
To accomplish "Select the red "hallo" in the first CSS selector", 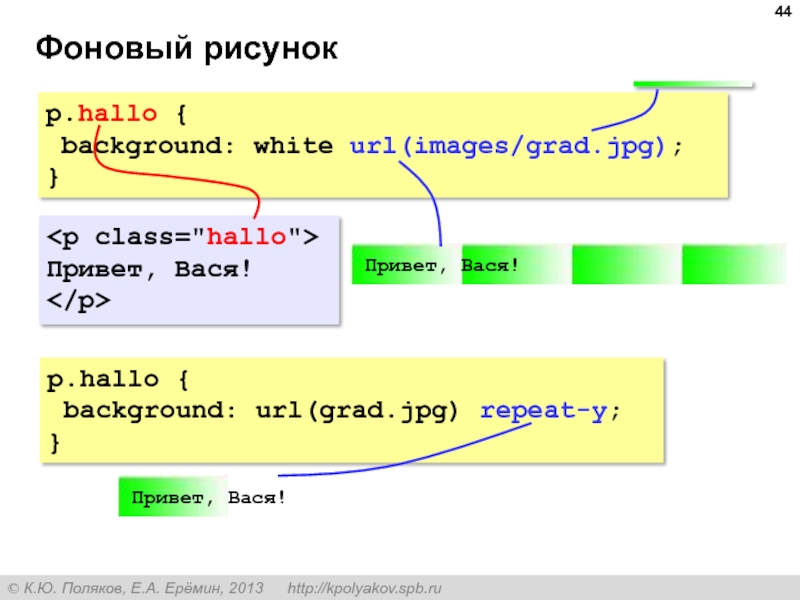I will pyautogui.click(x=117, y=113).
